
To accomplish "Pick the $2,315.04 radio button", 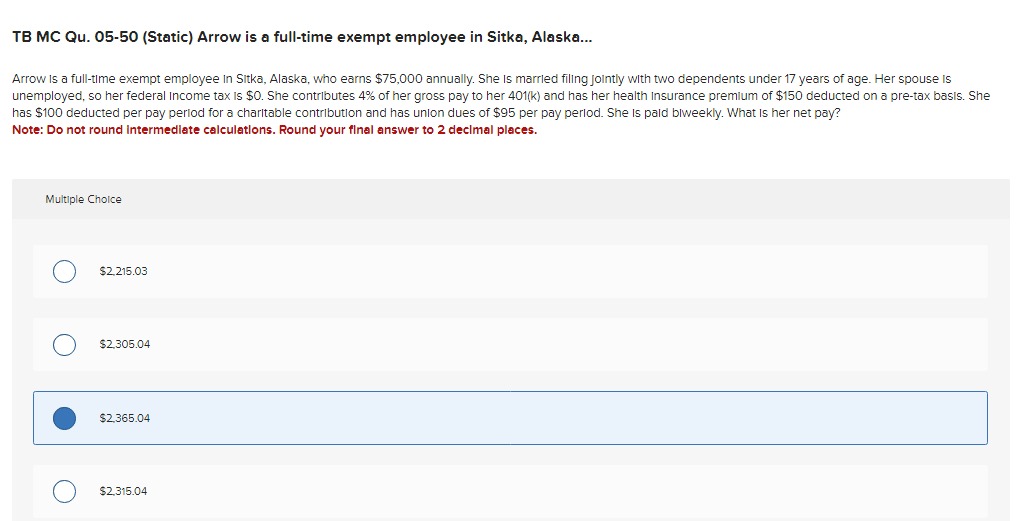I will [64, 491].
